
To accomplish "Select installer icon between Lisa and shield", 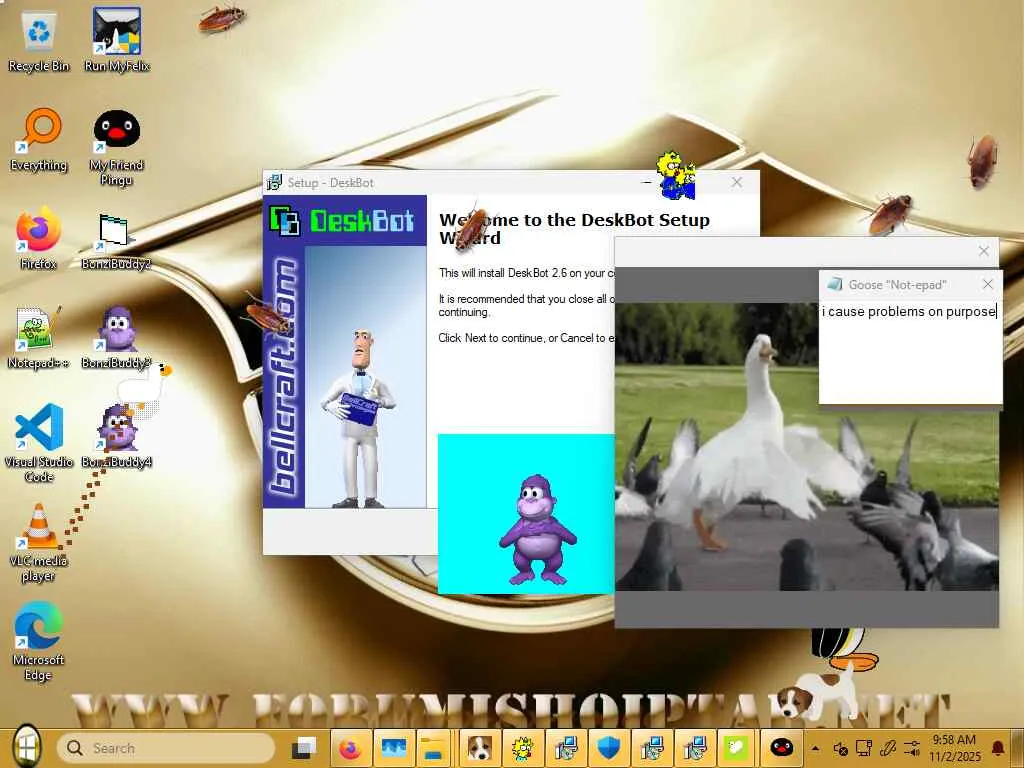I will [566, 748].
